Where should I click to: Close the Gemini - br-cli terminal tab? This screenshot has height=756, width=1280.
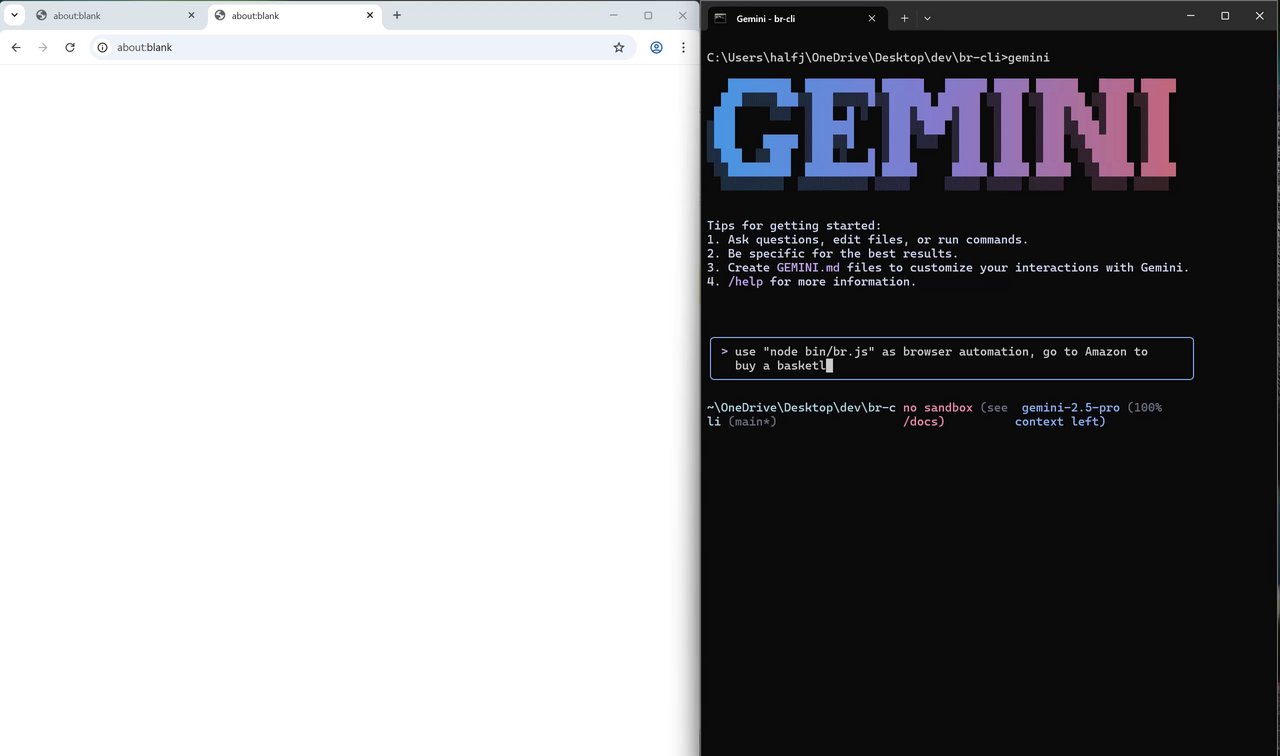[871, 18]
